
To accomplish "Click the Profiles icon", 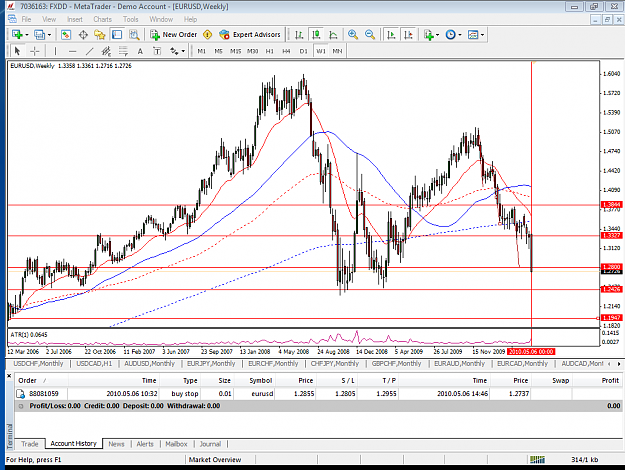I will [x=39, y=35].
